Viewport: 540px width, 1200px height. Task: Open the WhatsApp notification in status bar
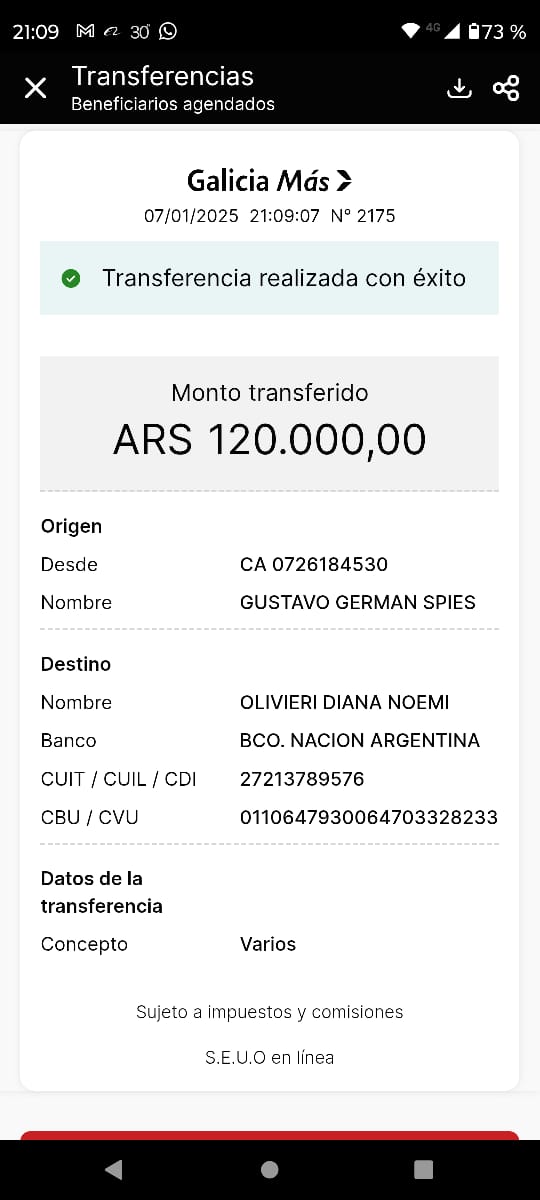pos(168,31)
